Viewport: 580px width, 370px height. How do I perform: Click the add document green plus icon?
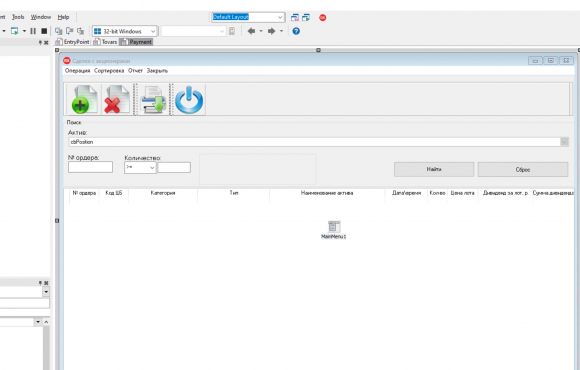click(84, 99)
